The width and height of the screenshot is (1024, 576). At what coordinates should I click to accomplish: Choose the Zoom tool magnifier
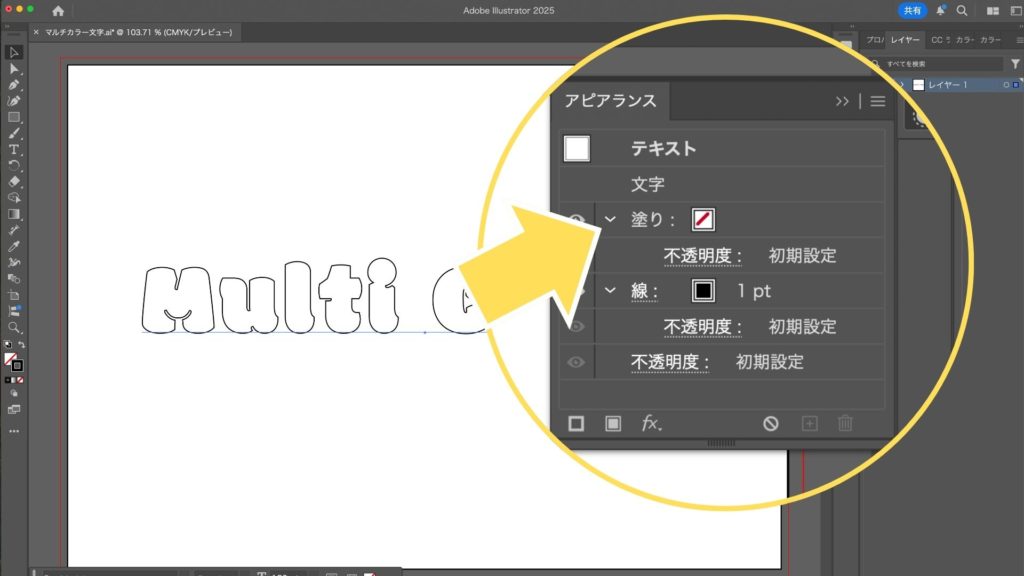coord(14,327)
